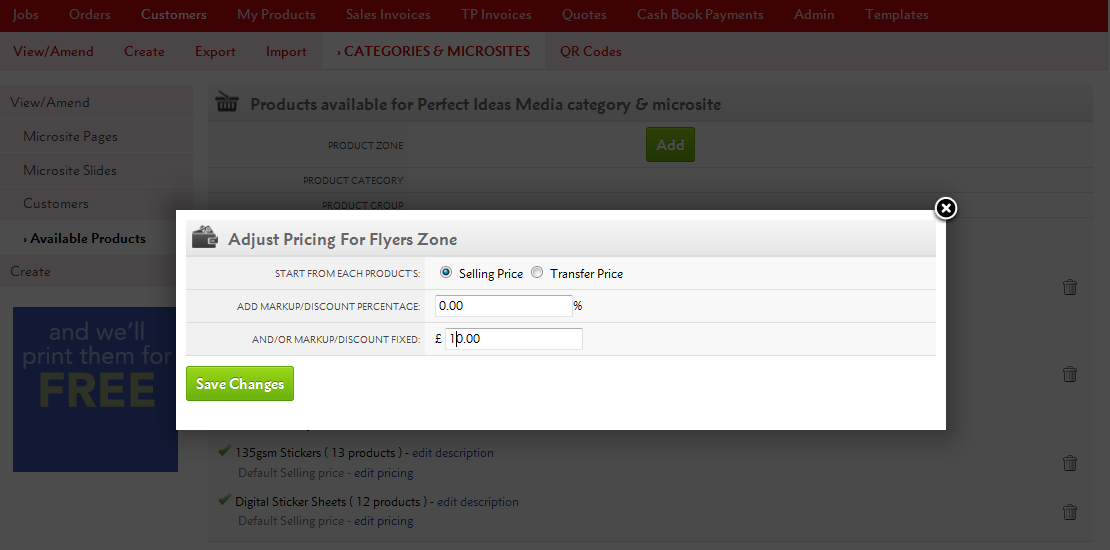Click the basket icon beside Products available
1110x550 pixels.
click(227, 104)
